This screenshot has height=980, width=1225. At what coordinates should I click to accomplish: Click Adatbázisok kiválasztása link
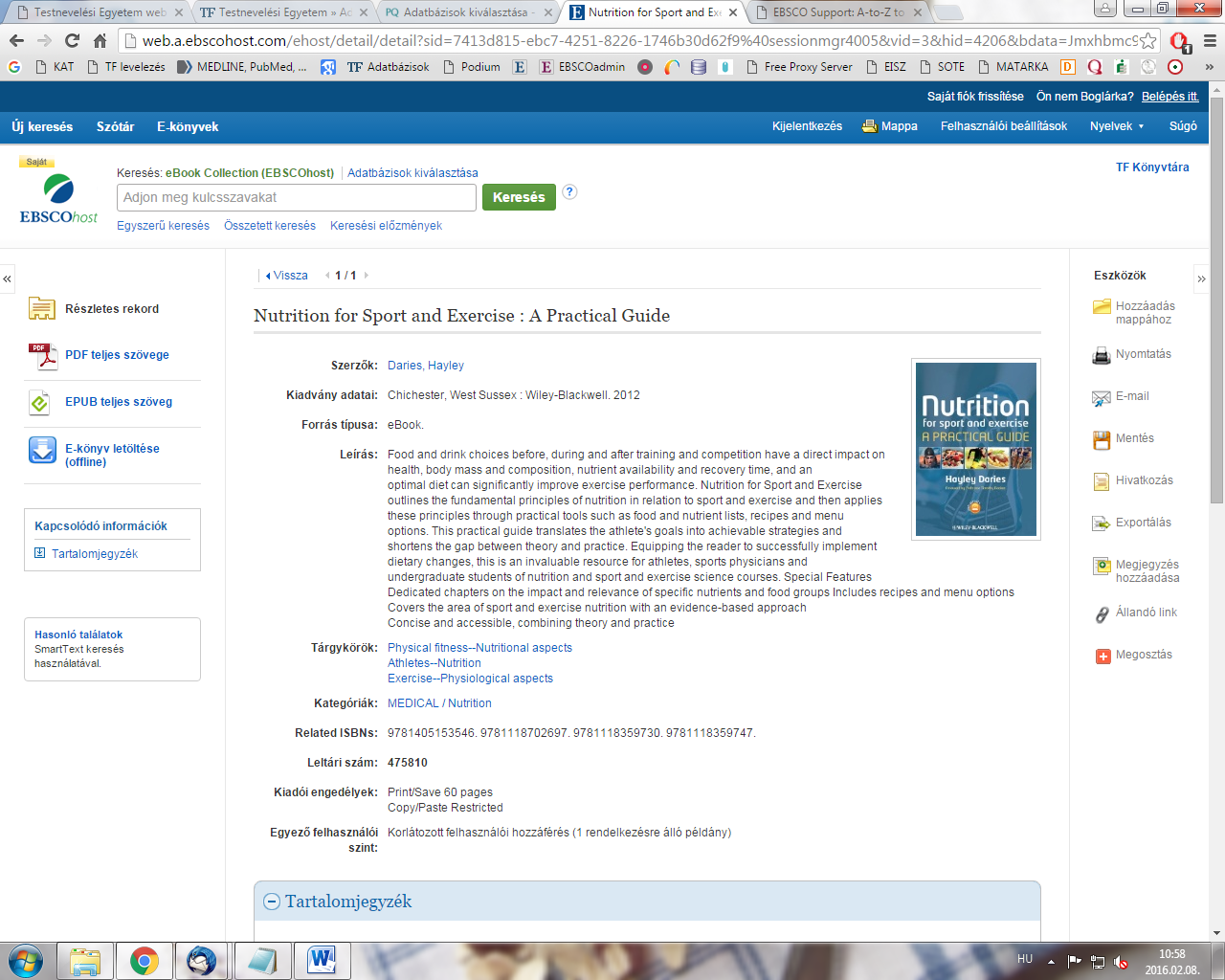point(412,173)
